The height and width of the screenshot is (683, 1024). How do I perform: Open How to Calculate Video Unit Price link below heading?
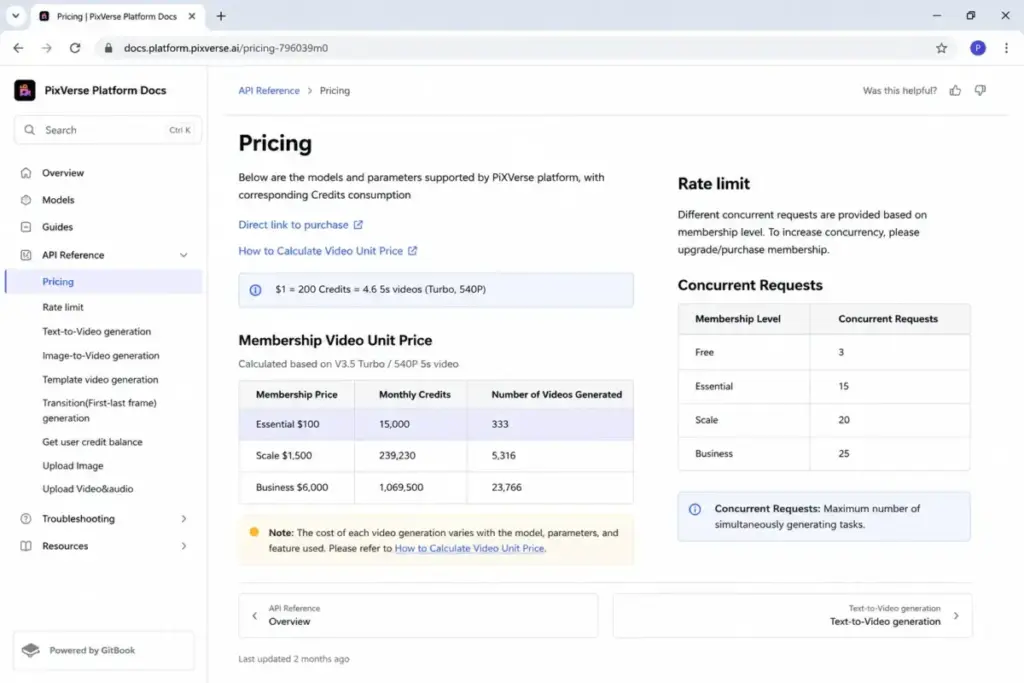pyautogui.click(x=321, y=251)
